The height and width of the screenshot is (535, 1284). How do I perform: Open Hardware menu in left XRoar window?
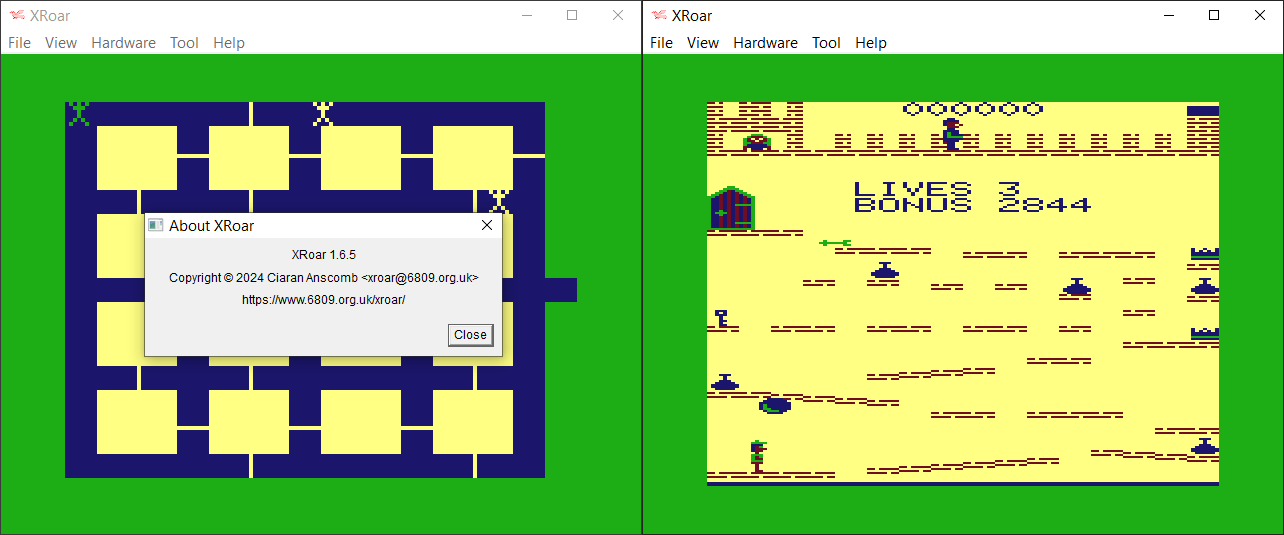pyautogui.click(x=123, y=43)
